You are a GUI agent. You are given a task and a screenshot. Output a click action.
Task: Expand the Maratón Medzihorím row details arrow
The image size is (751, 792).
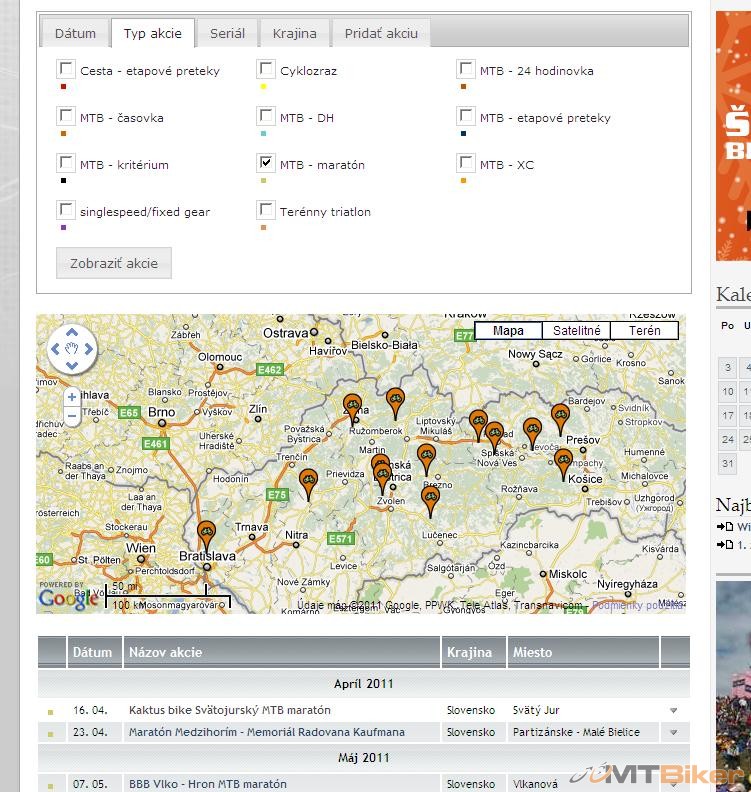click(x=673, y=733)
